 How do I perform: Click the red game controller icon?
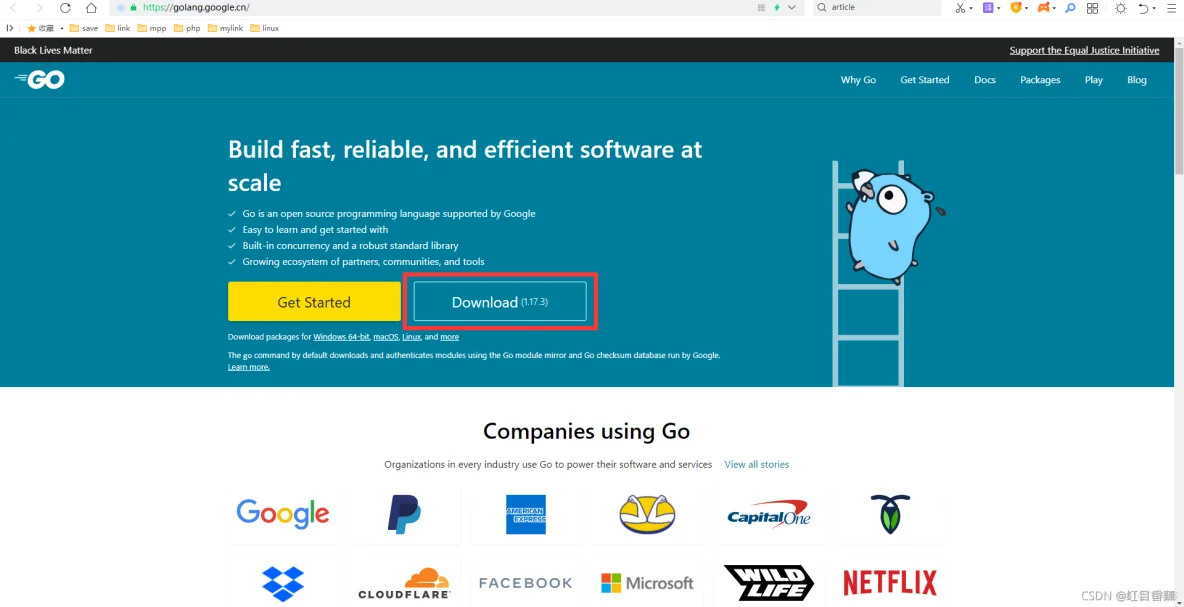pyautogui.click(x=1044, y=8)
